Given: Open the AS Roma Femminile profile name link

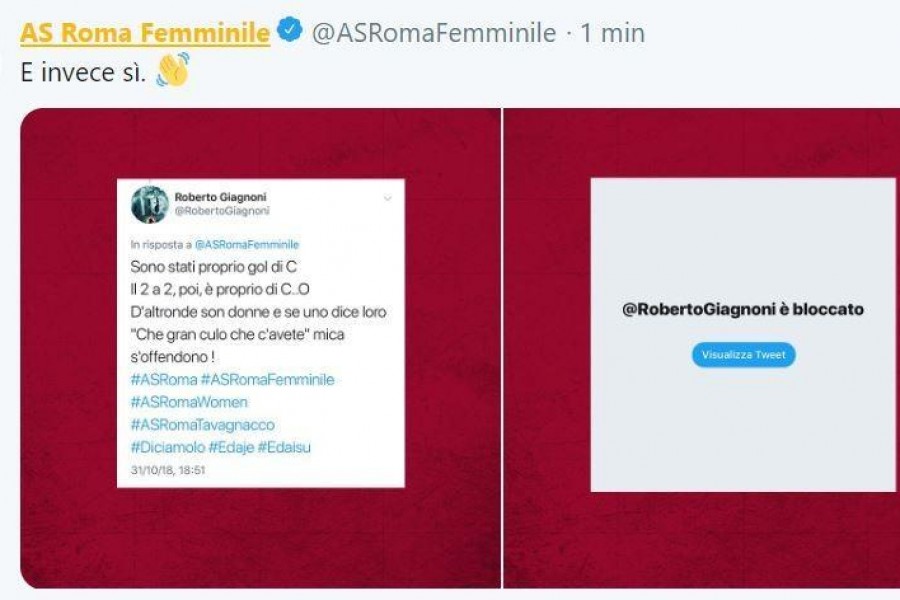Looking at the screenshot, I should [145, 33].
